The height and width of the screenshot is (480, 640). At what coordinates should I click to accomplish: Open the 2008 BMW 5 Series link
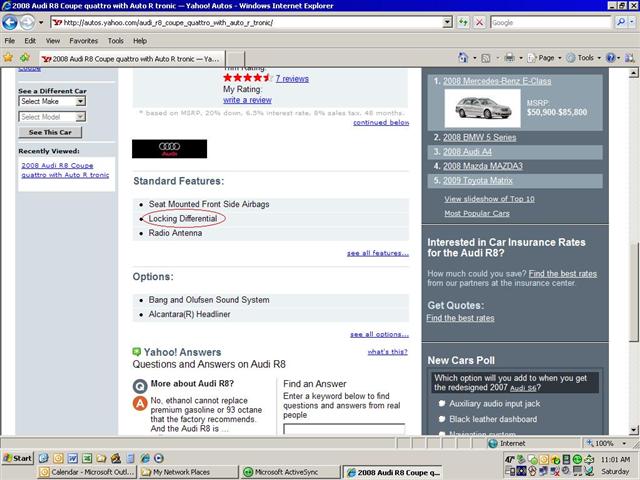tap(479, 137)
